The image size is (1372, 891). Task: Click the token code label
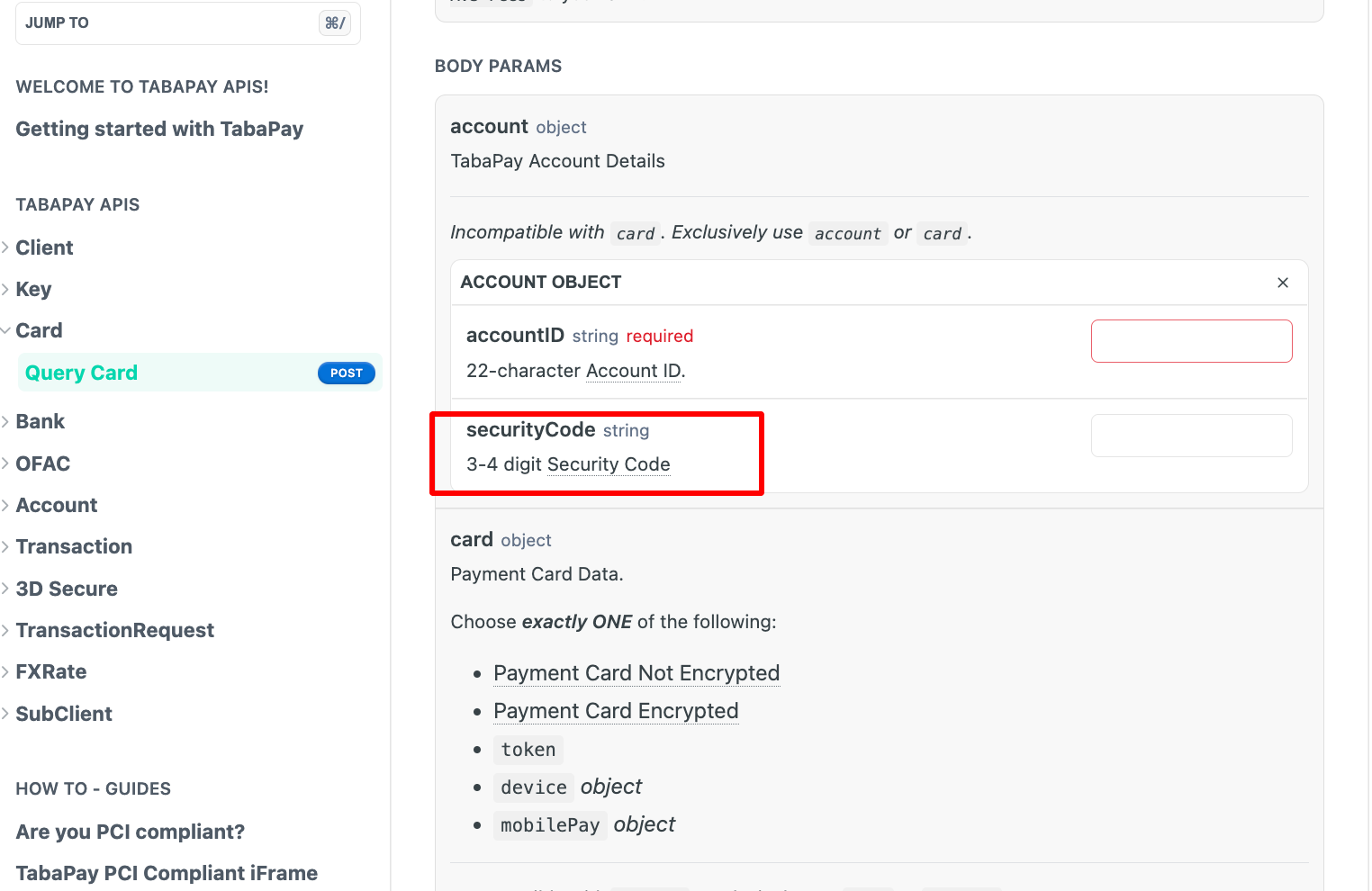point(528,750)
